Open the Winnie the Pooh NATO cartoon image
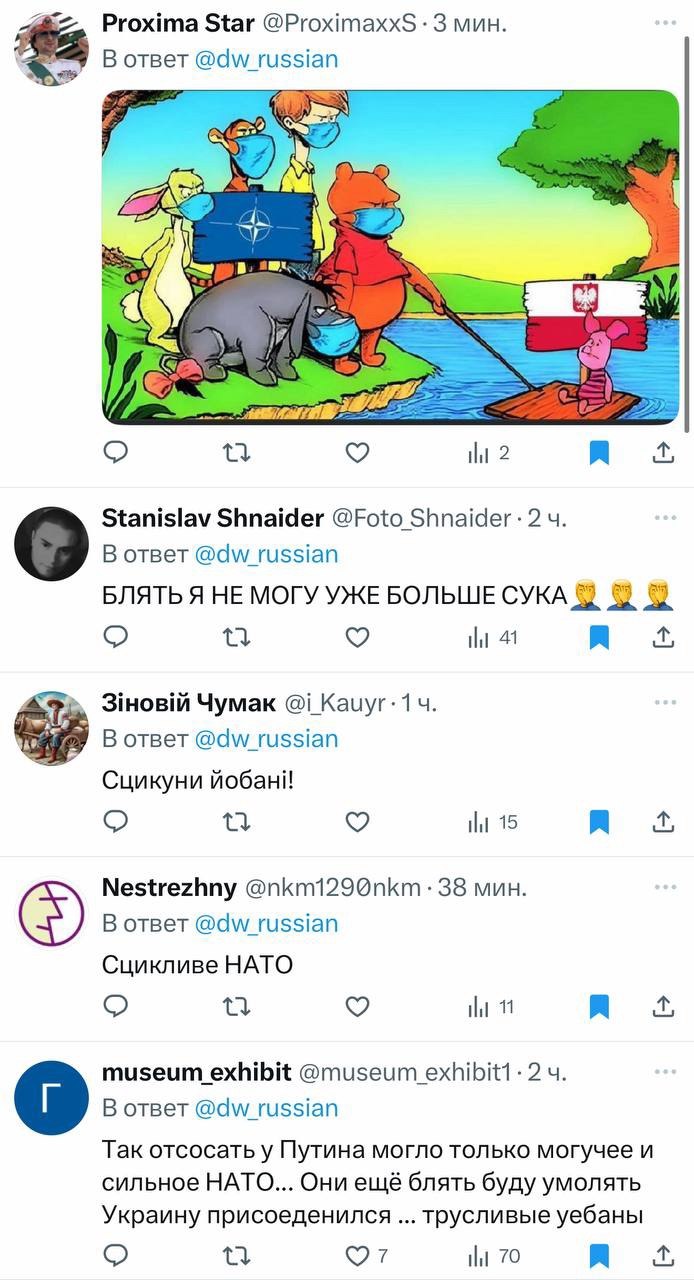 [391, 257]
